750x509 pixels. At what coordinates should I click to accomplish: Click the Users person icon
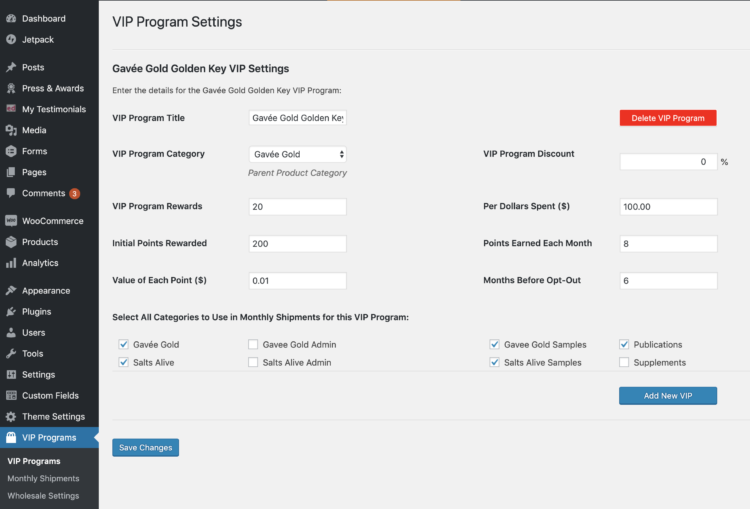(x=11, y=333)
